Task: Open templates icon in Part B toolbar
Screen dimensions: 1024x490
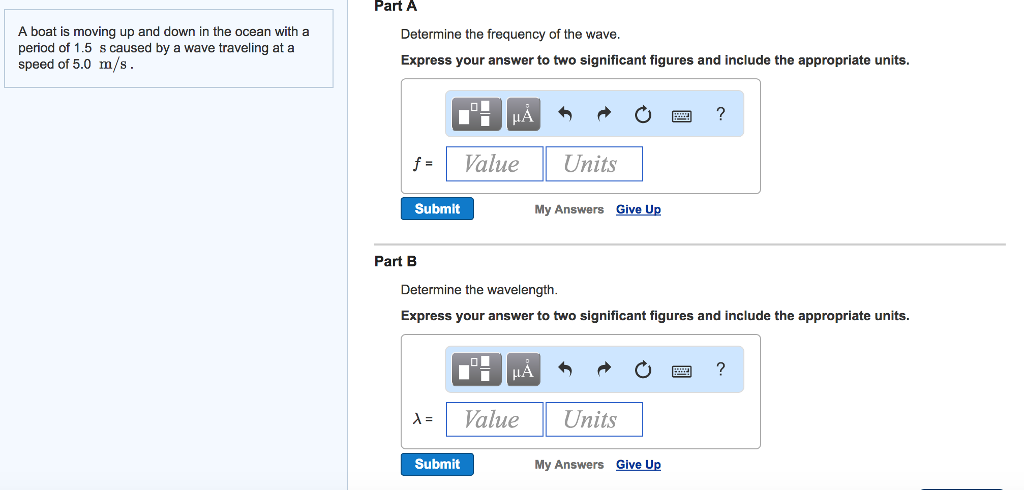Action: 477,370
